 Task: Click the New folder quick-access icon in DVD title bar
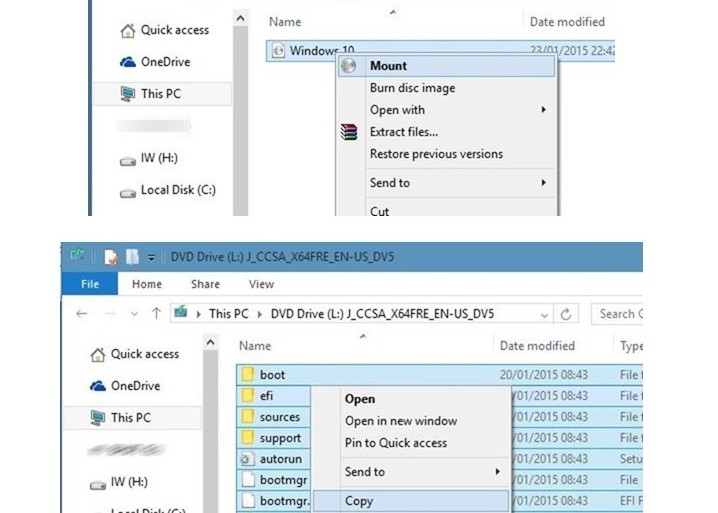click(132, 256)
